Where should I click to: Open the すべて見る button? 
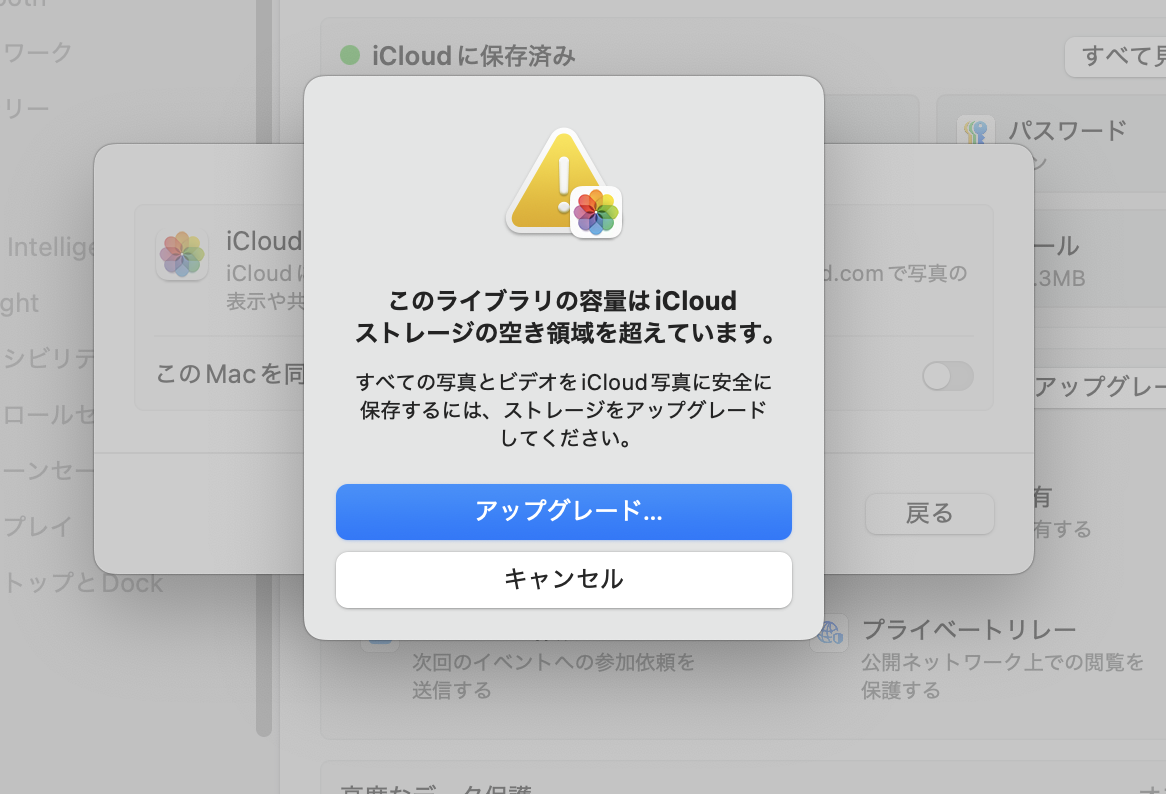pos(1116,56)
